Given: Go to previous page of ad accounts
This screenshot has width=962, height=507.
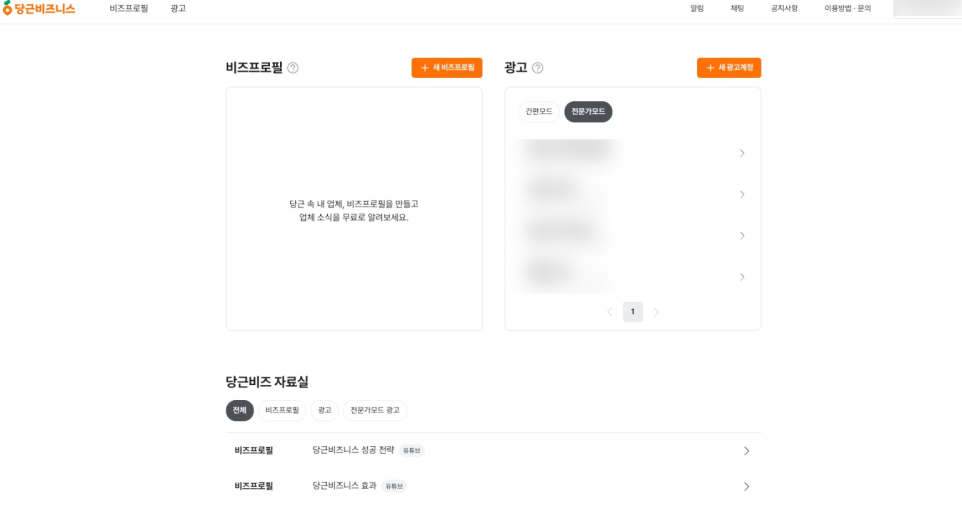Looking at the screenshot, I should pos(609,312).
